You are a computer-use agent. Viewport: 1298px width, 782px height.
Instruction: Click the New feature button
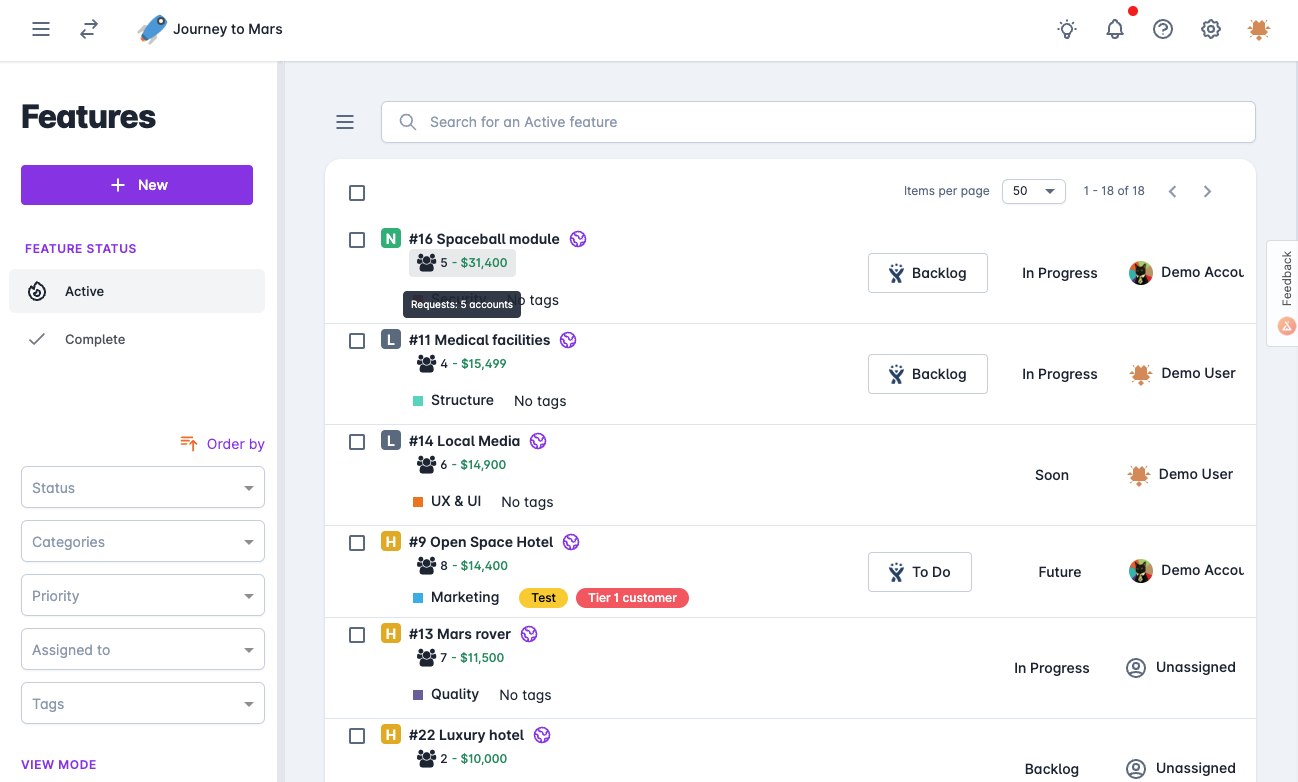point(137,185)
